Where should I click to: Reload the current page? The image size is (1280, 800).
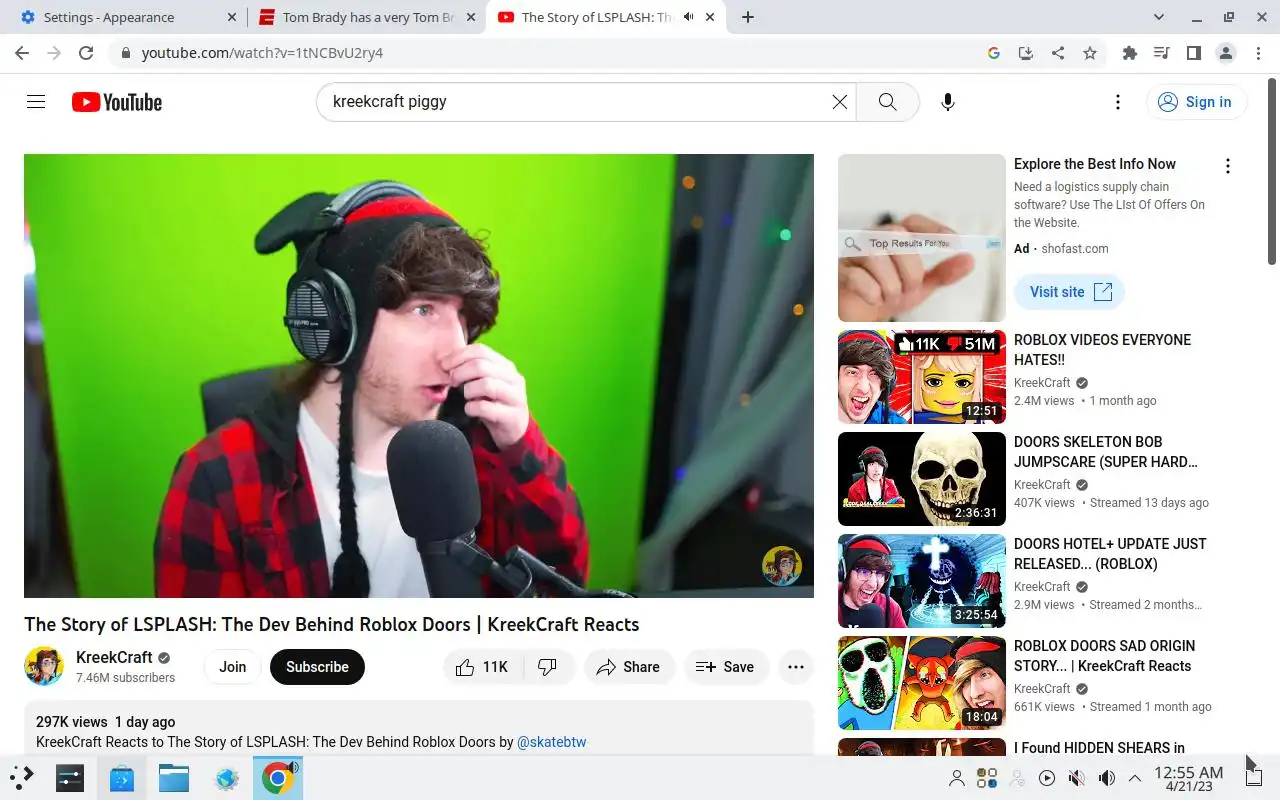(86, 53)
